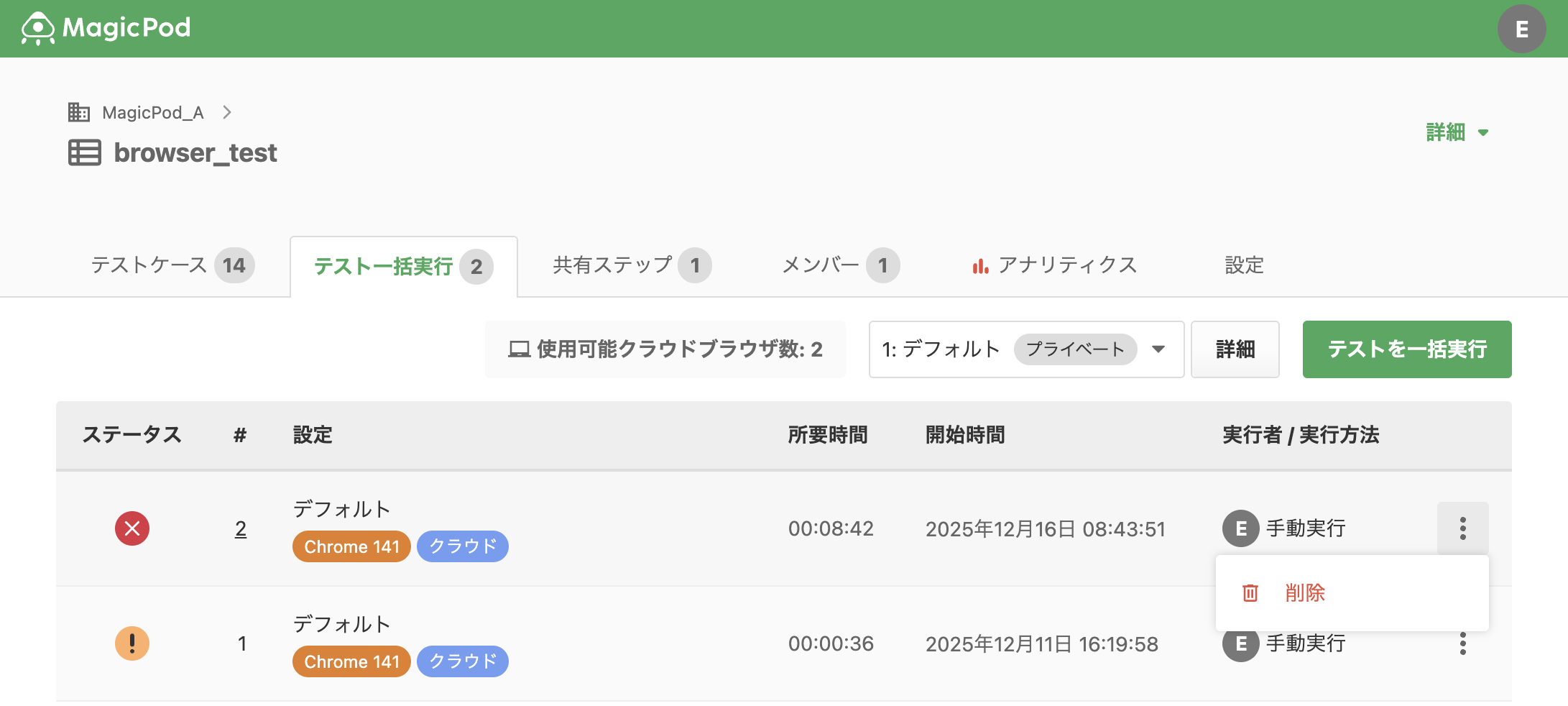
Task: Click start time 2025年12月11日 16:19:58
Action: [1042, 644]
